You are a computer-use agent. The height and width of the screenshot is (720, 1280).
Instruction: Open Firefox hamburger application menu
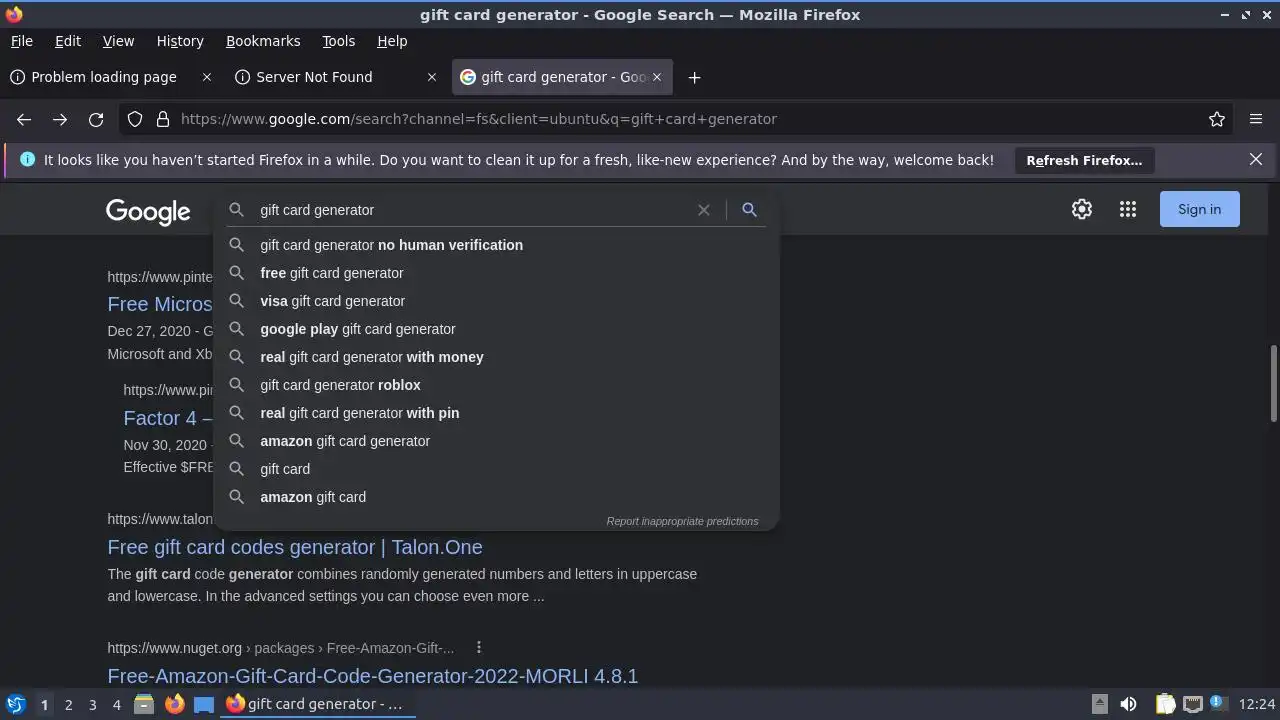[x=1256, y=119]
